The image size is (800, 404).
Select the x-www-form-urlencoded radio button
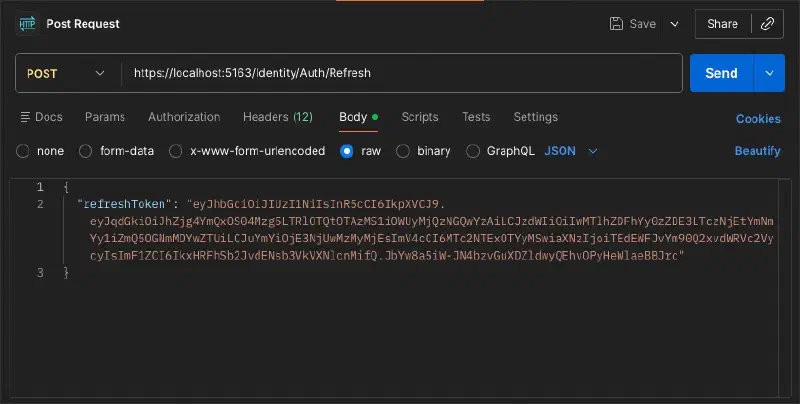[176, 151]
